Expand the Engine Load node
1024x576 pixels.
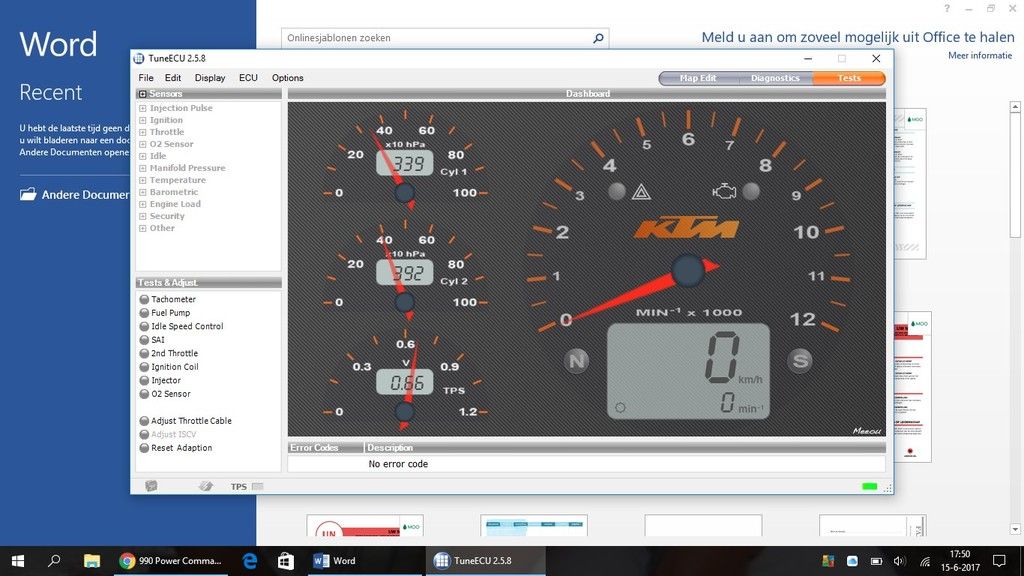[x=142, y=204]
